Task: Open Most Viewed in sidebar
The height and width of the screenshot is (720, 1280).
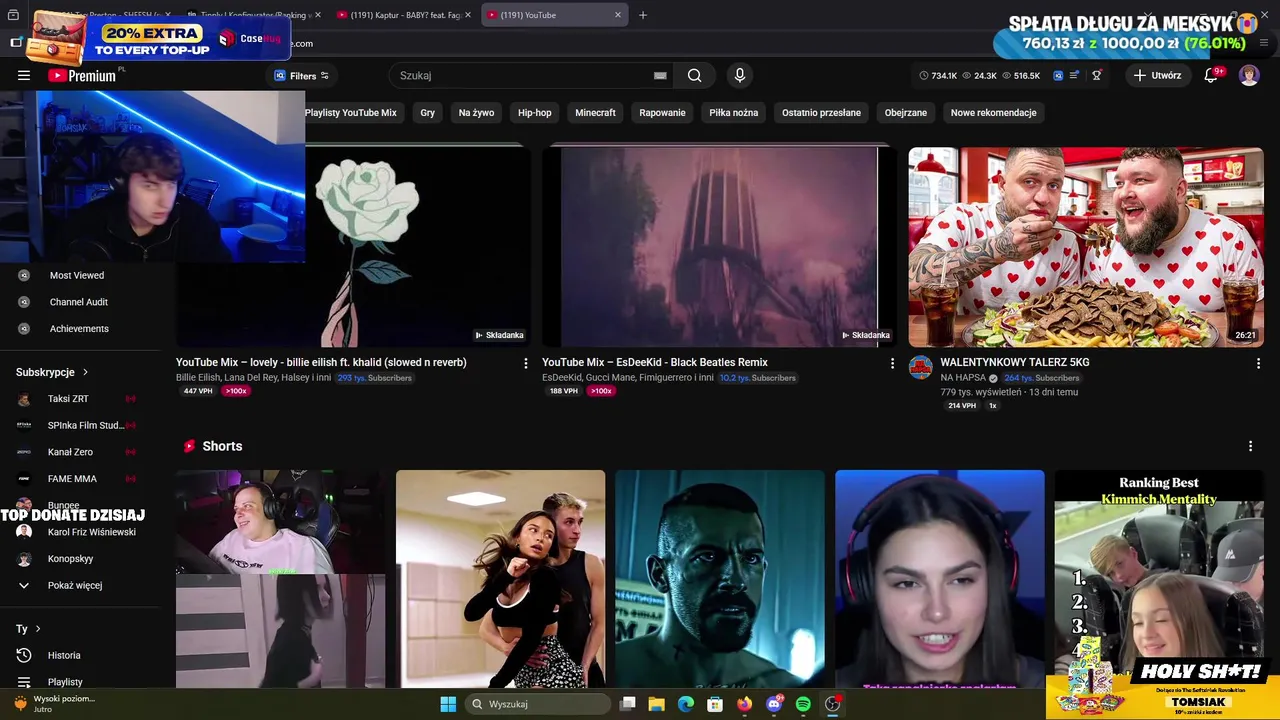Action: (x=77, y=275)
